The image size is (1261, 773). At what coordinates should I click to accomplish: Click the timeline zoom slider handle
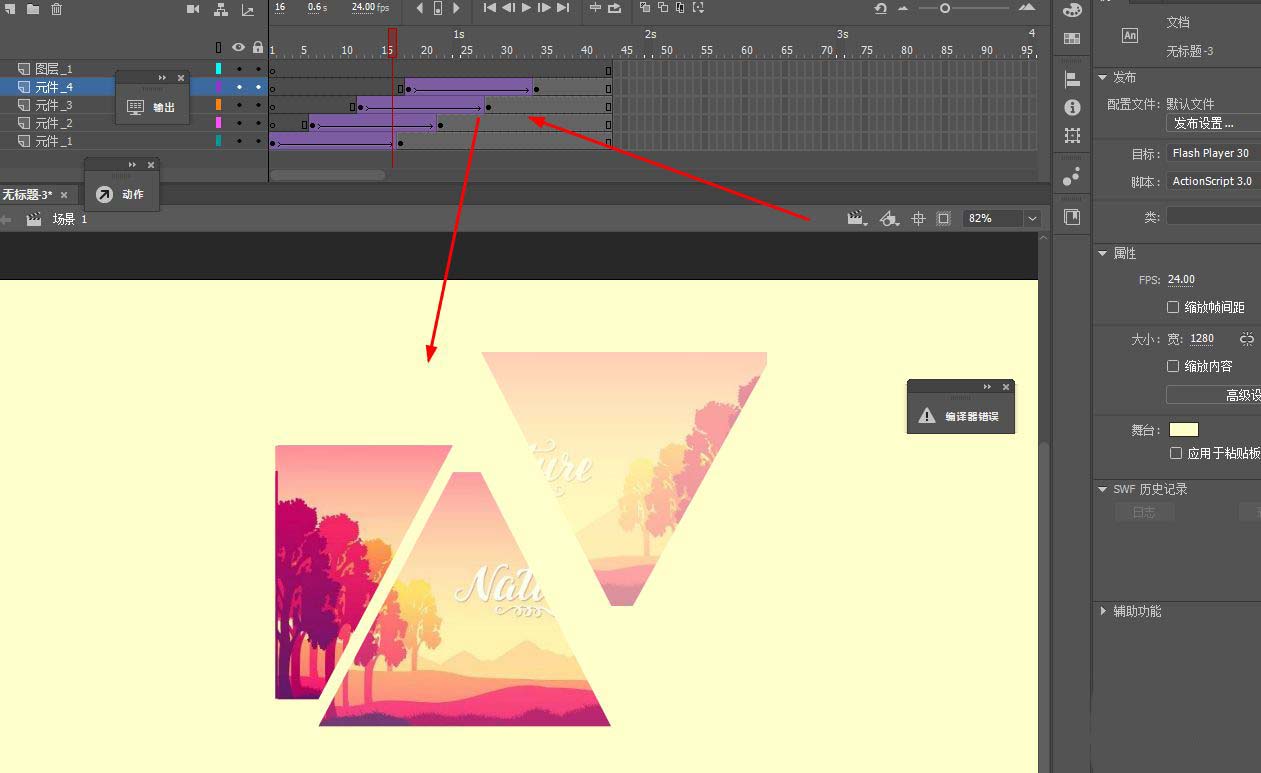pyautogui.click(x=944, y=8)
